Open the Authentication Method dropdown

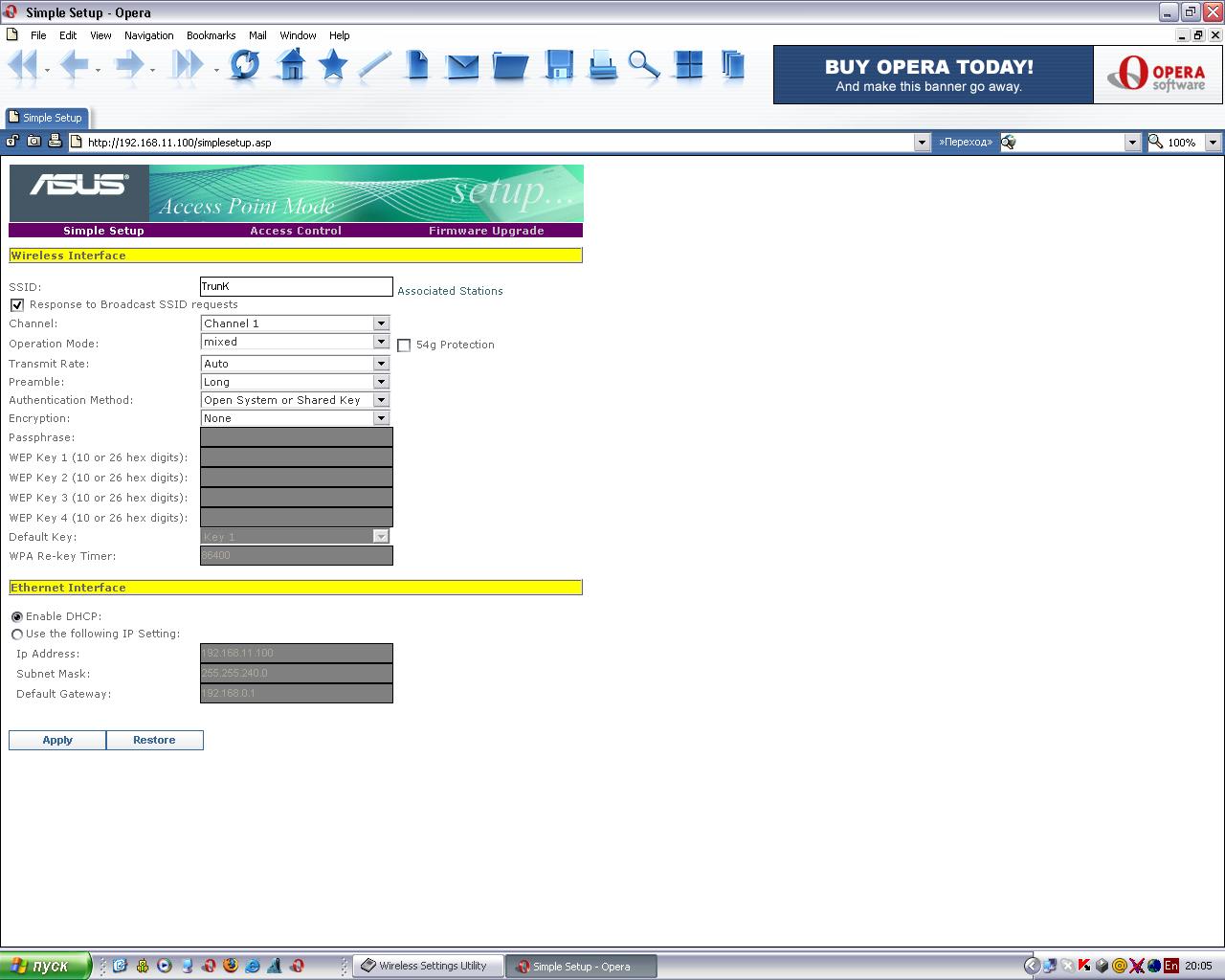tap(295, 400)
